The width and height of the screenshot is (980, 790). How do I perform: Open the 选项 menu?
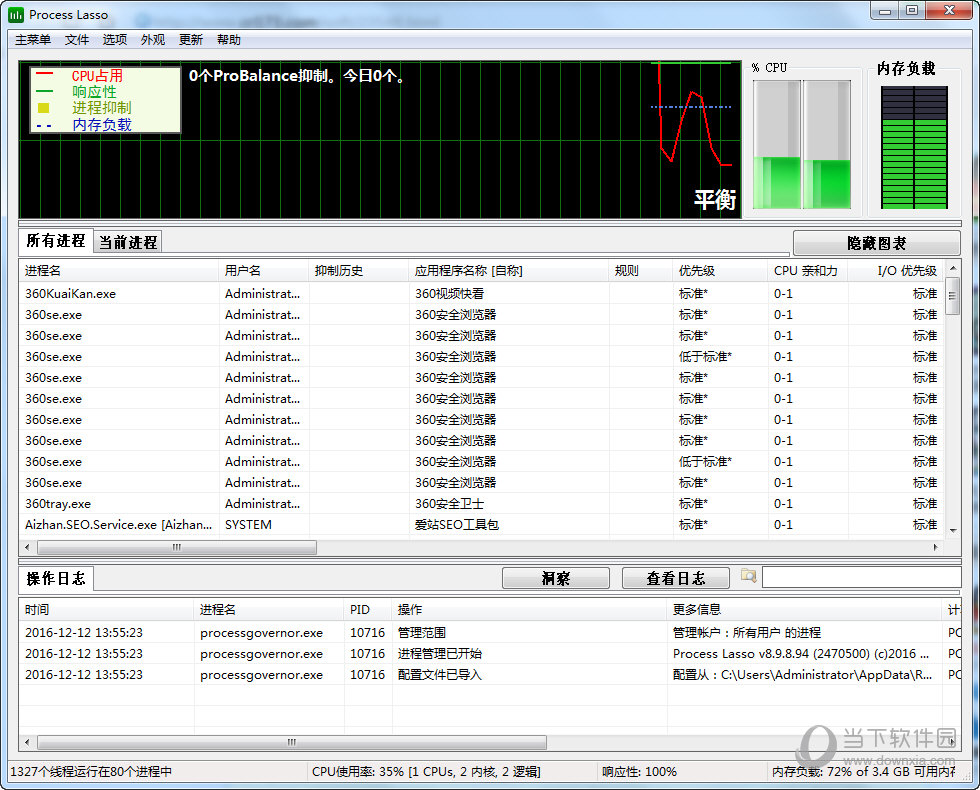[115, 40]
